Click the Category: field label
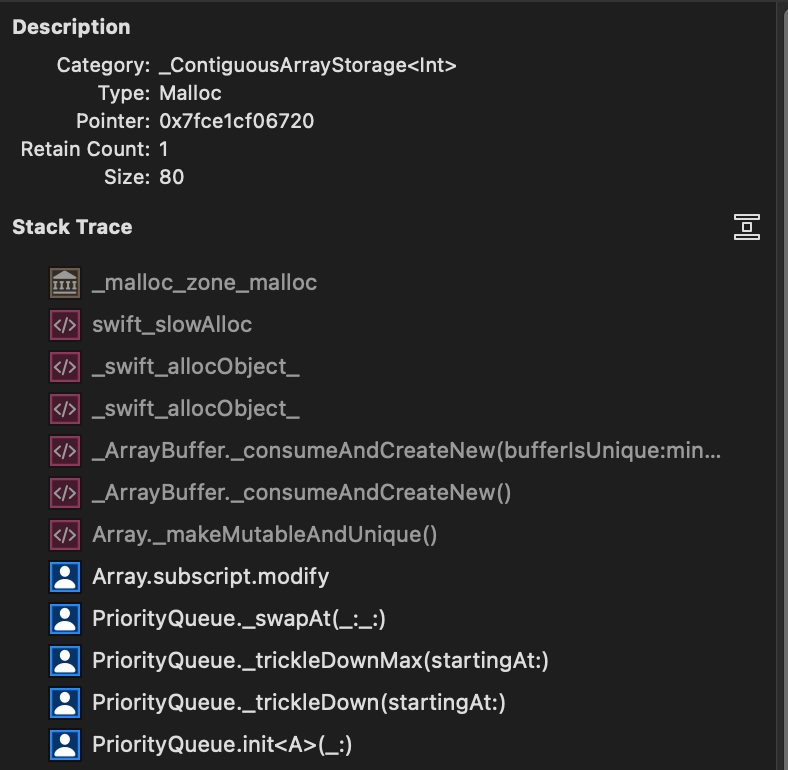Image resolution: width=788 pixels, height=770 pixels. [x=103, y=65]
